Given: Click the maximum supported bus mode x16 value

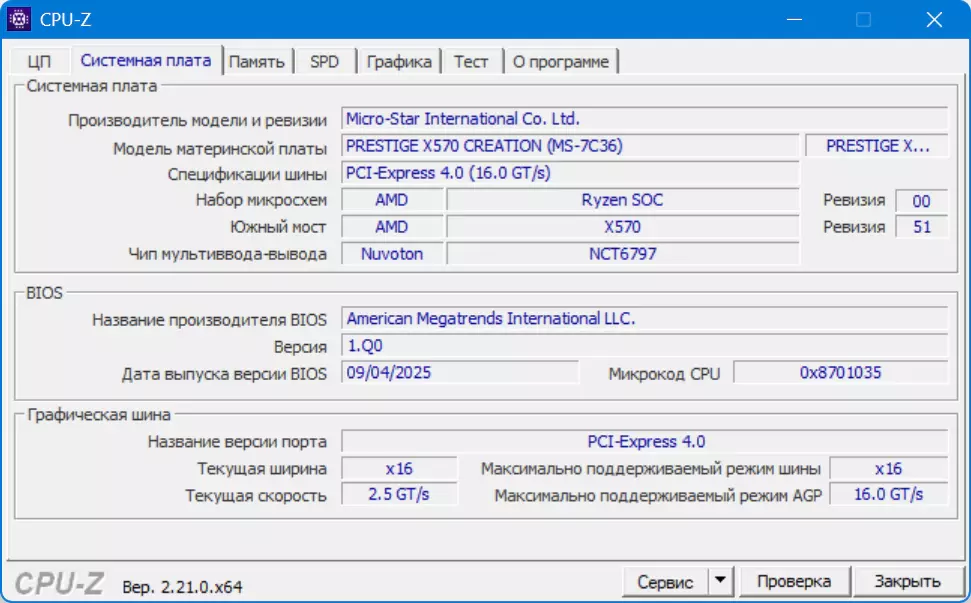Looking at the screenshot, I should [888, 469].
